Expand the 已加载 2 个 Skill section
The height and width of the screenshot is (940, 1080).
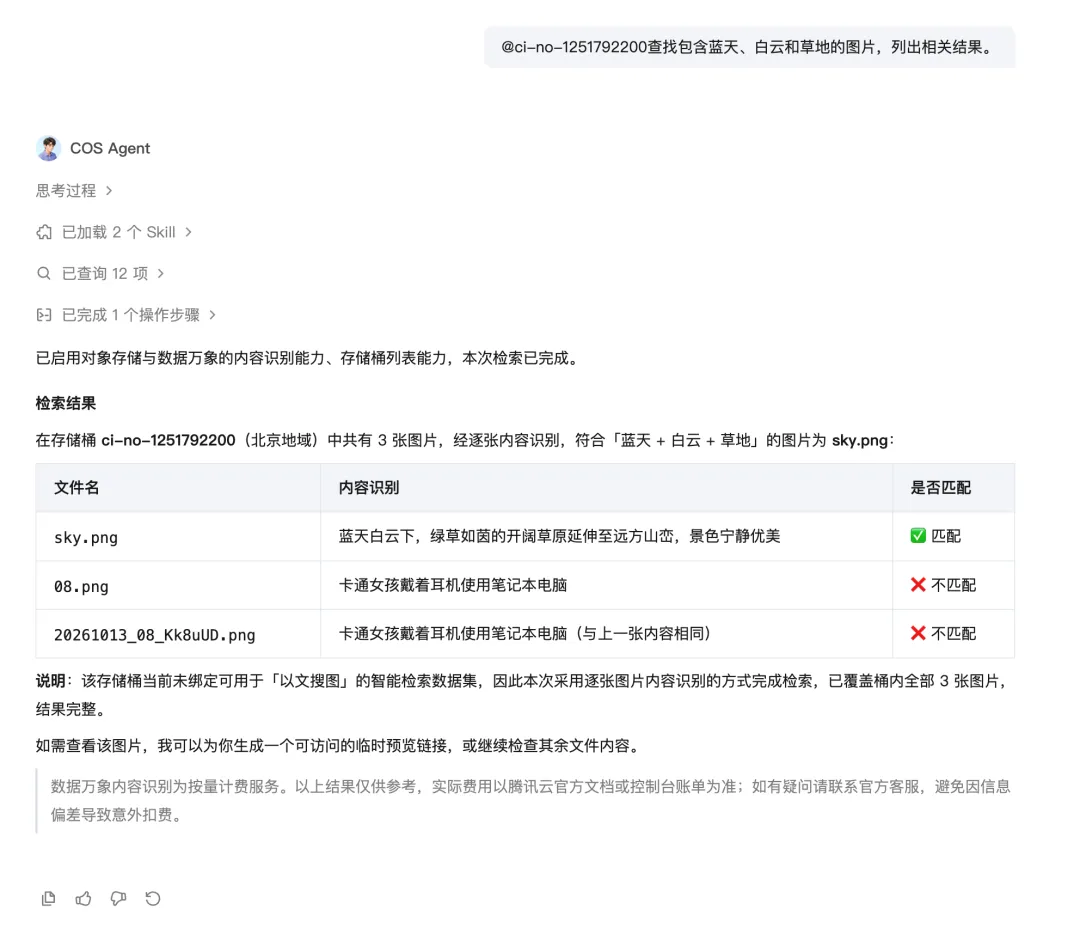(114, 232)
